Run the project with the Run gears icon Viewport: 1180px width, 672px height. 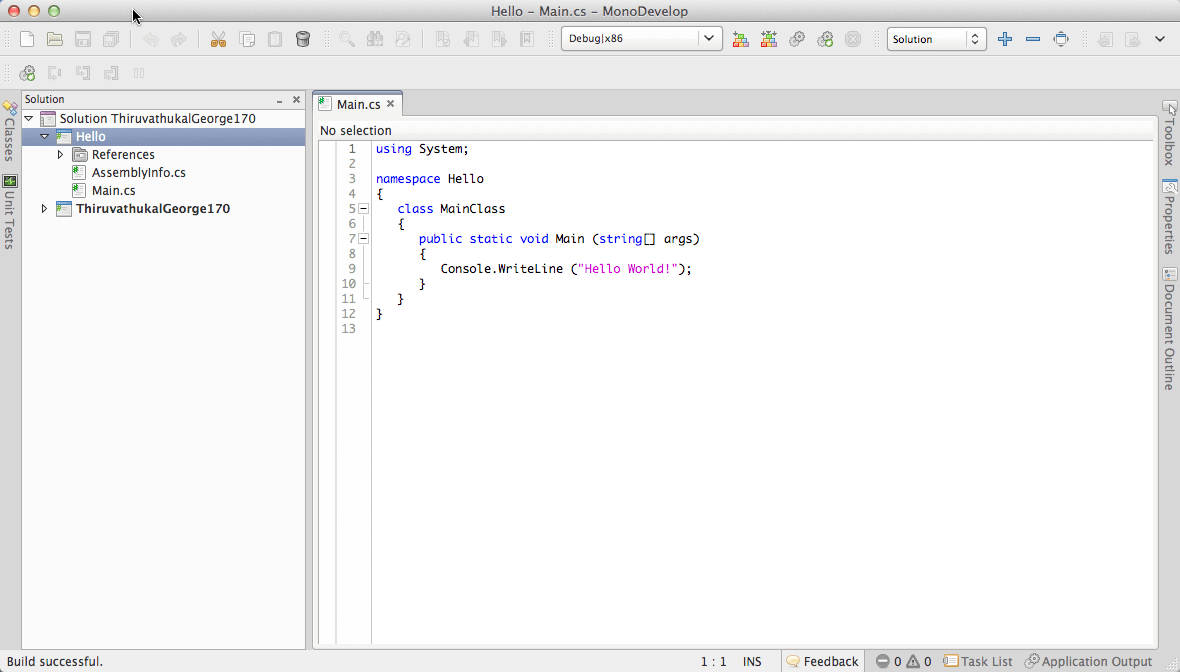[797, 38]
